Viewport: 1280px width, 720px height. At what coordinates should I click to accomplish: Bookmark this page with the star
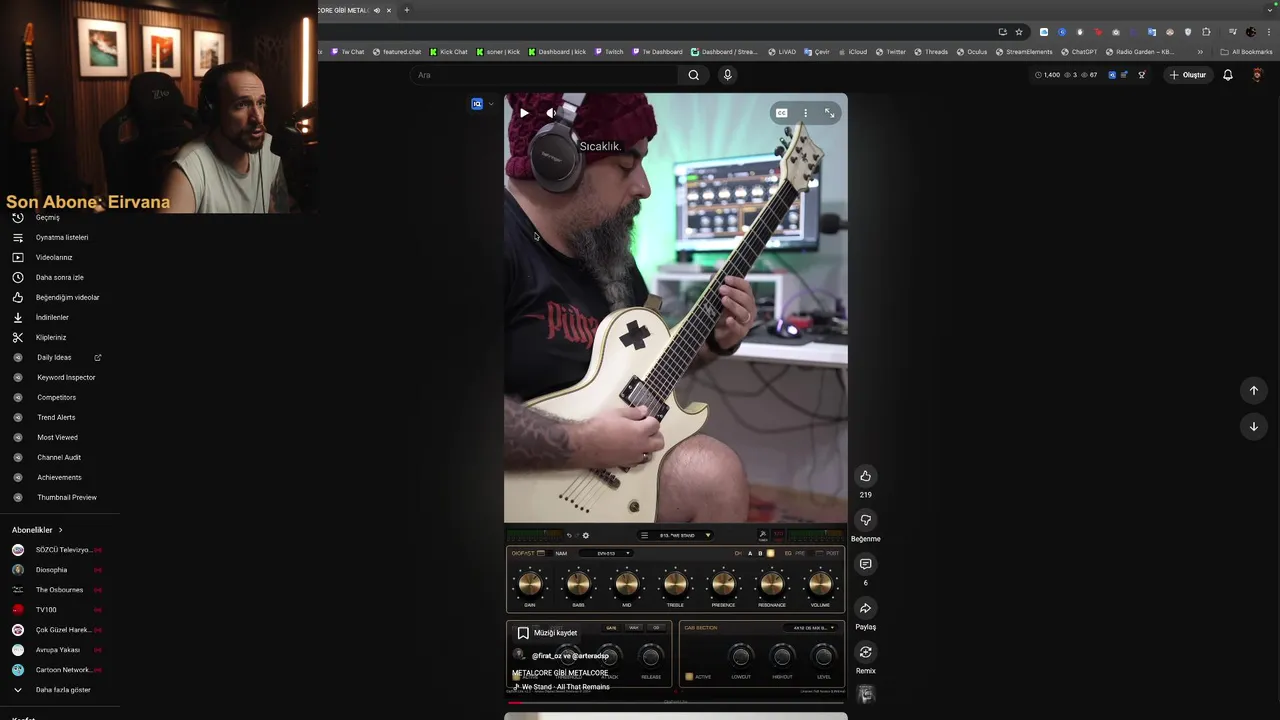tap(1019, 32)
